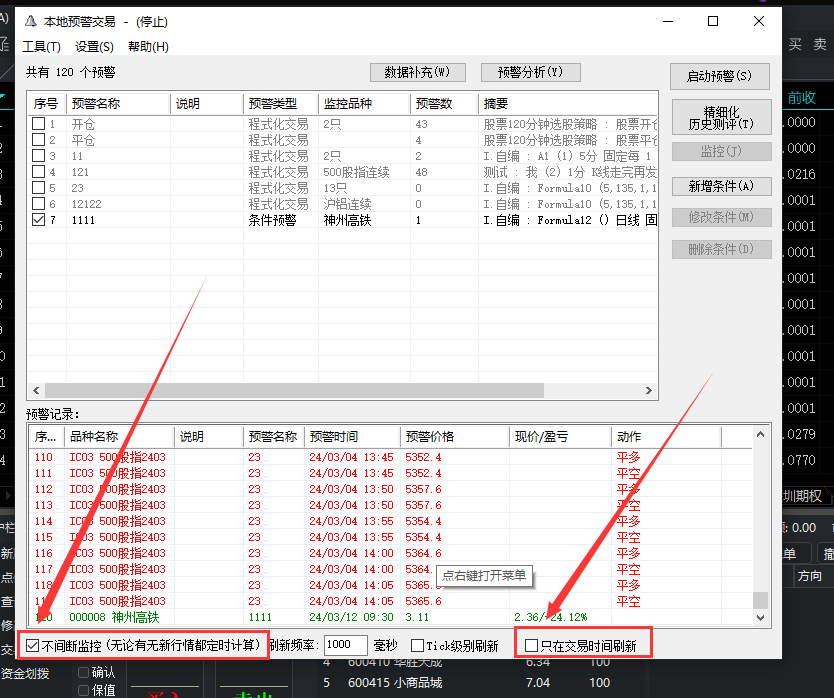The width and height of the screenshot is (834, 698).
Task: Check 确认 box in background window
Action: pyautogui.click(x=84, y=672)
